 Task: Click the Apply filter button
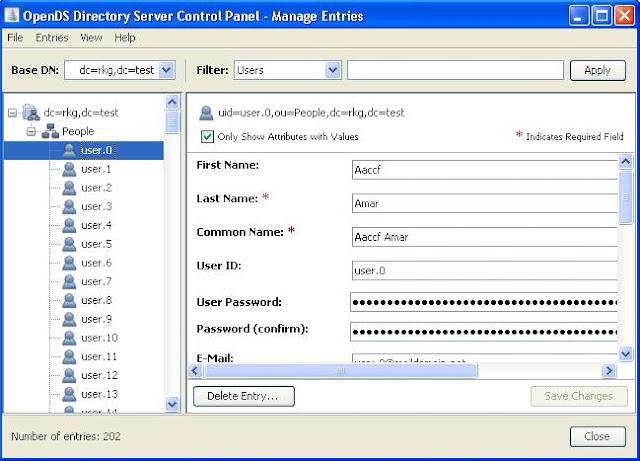[598, 70]
